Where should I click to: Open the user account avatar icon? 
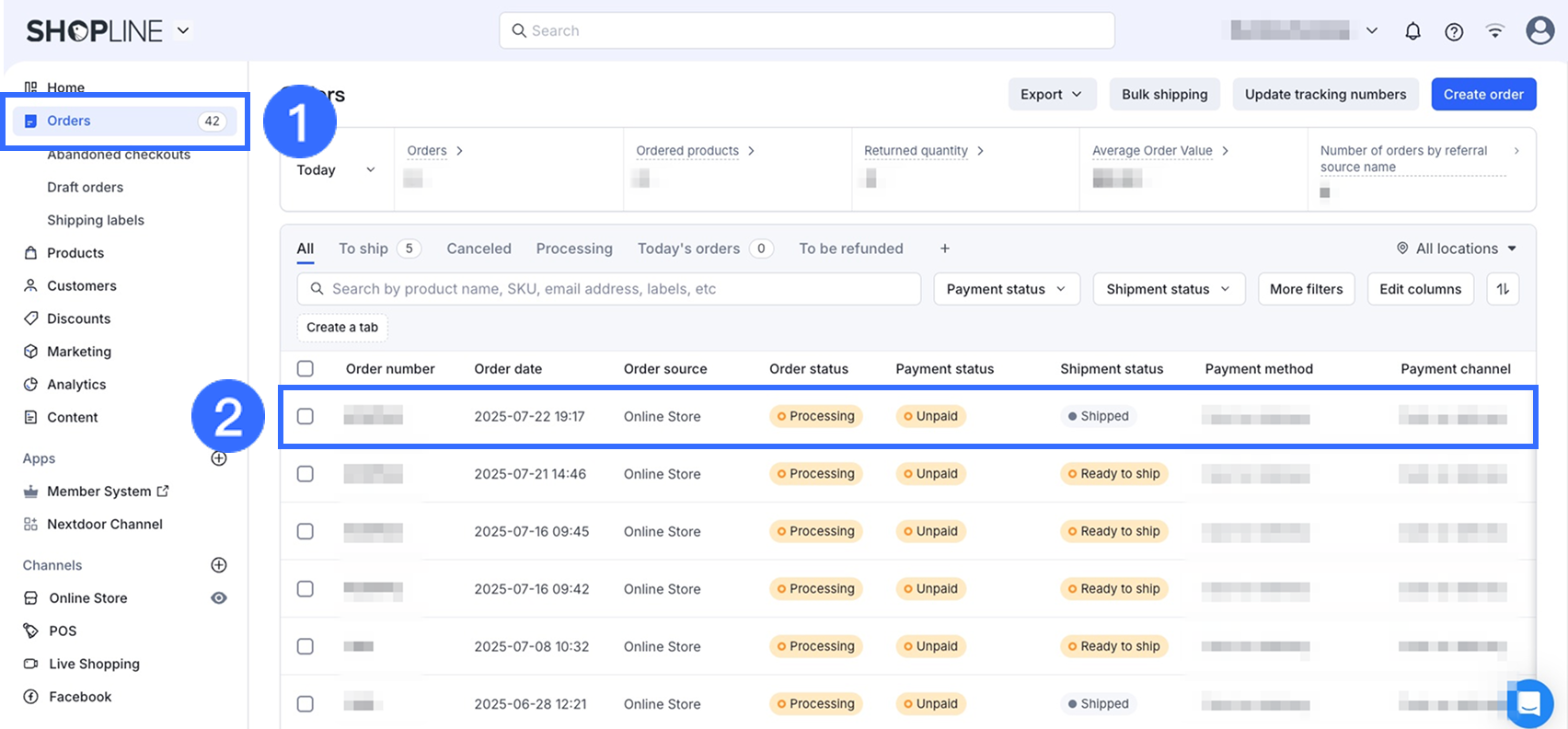pos(1539,30)
